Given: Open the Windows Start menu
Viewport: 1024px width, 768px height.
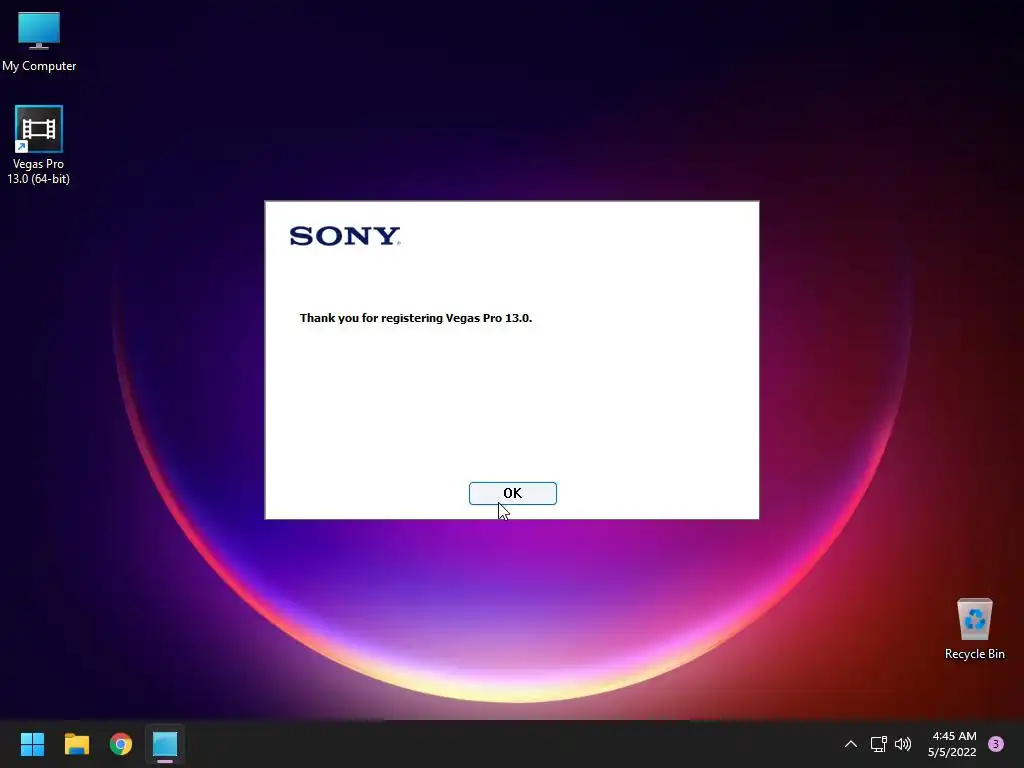Looking at the screenshot, I should click(32, 744).
